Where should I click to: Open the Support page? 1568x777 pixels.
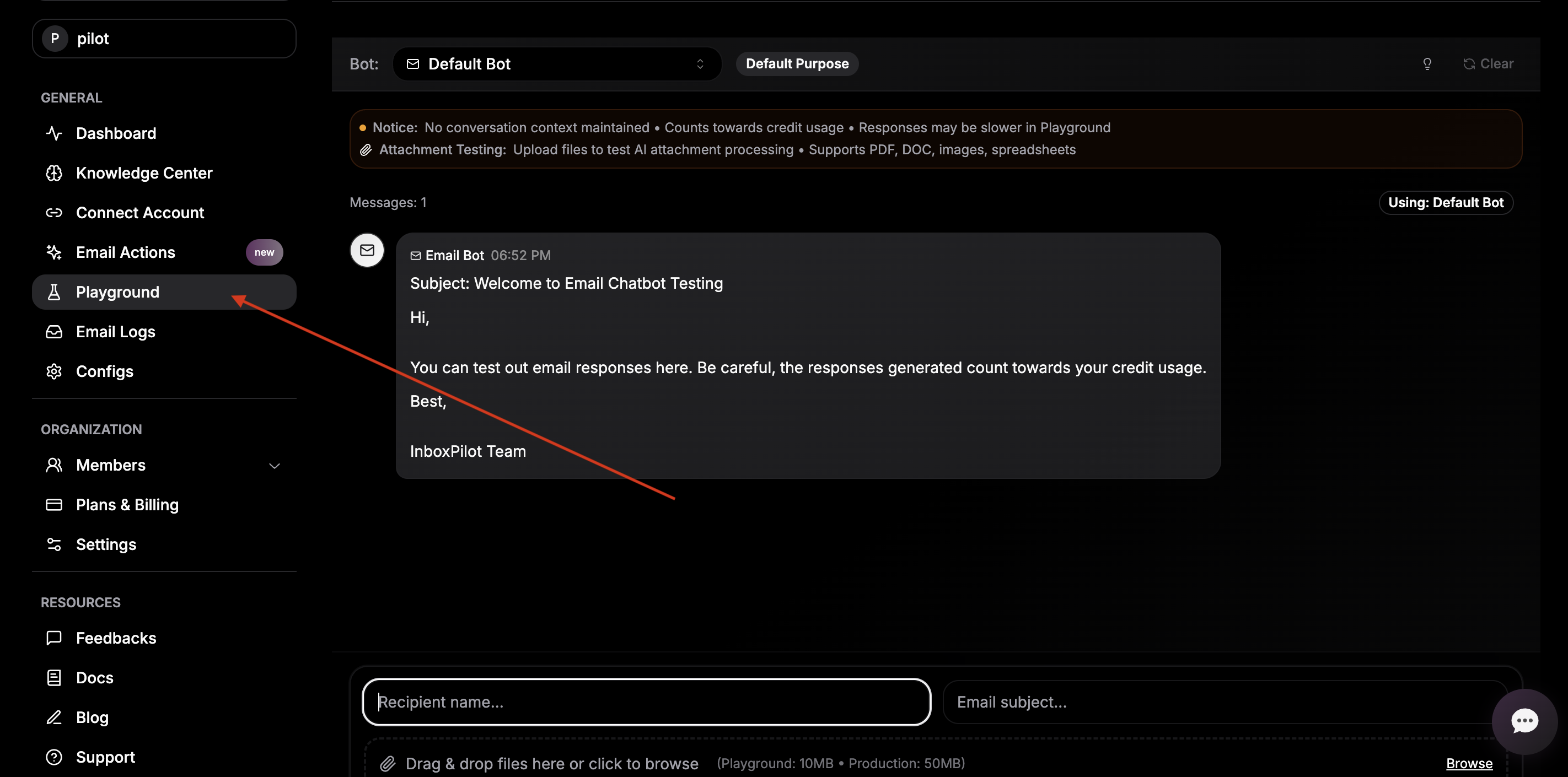105,757
